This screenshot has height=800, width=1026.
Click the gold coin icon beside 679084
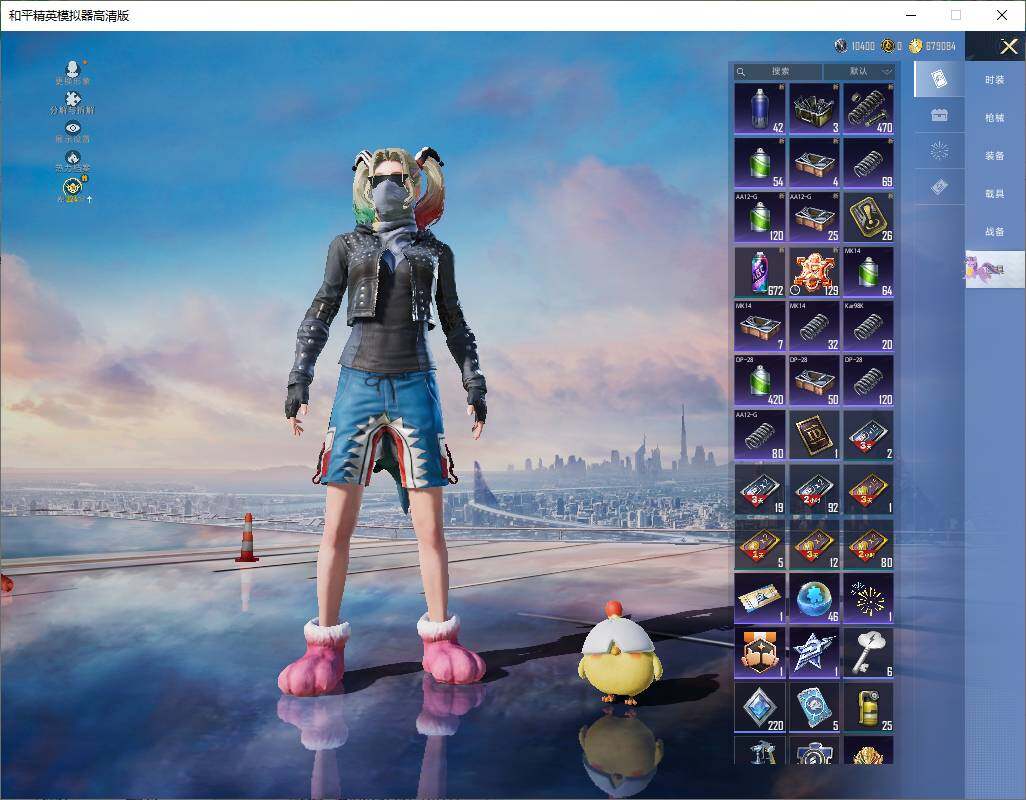[x=915, y=46]
